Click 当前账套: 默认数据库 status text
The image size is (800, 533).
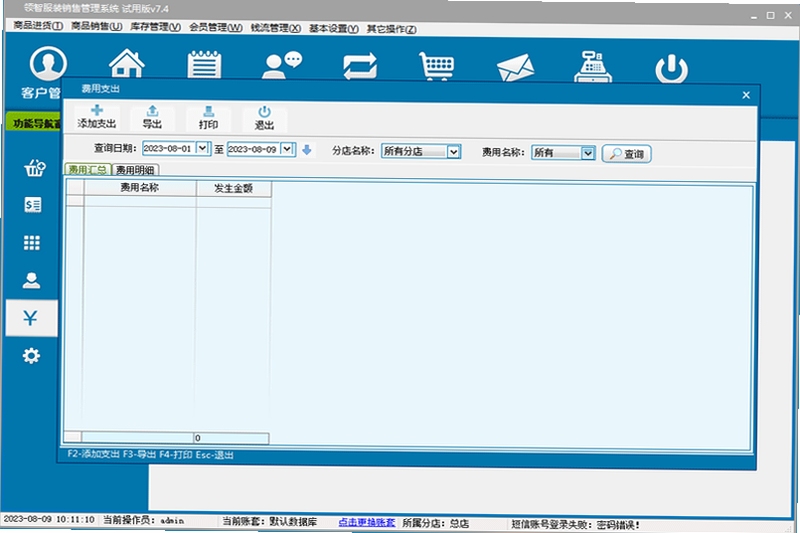pos(269,521)
